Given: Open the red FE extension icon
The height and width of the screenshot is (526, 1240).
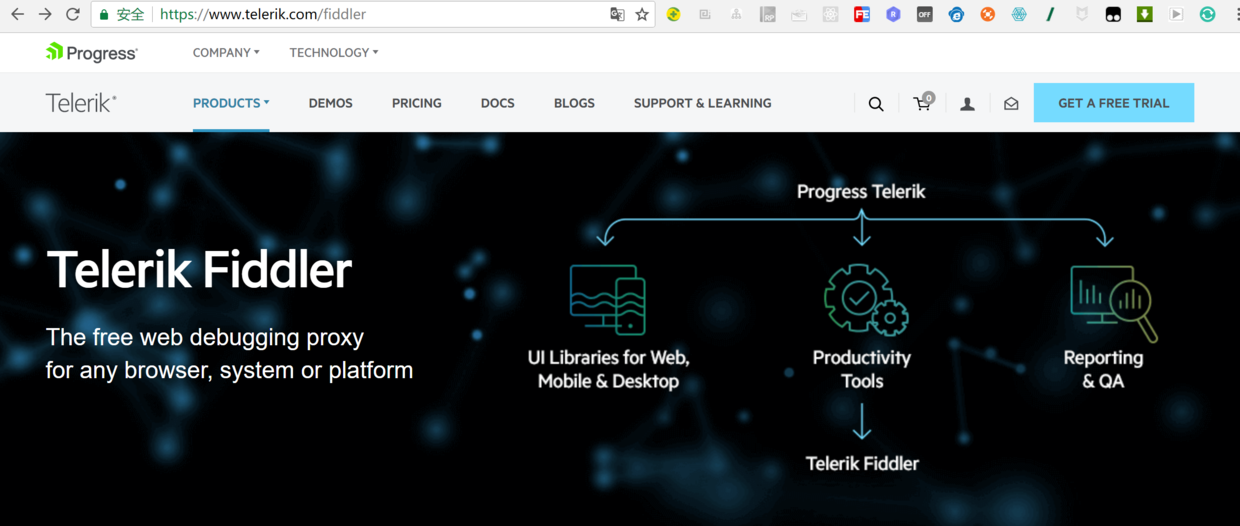Looking at the screenshot, I should click(861, 14).
